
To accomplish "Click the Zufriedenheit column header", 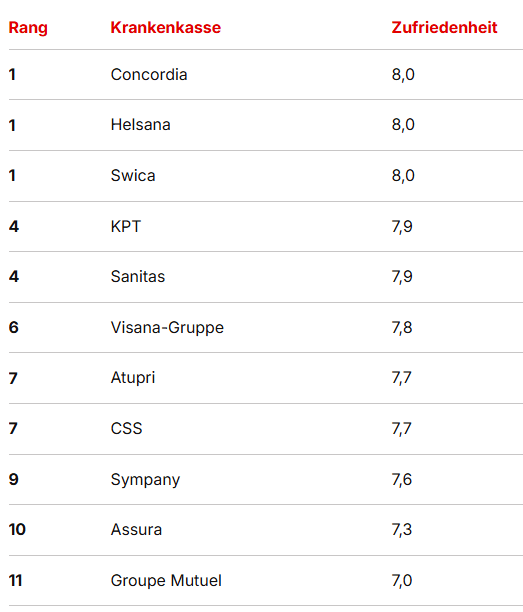I will [x=444, y=28].
